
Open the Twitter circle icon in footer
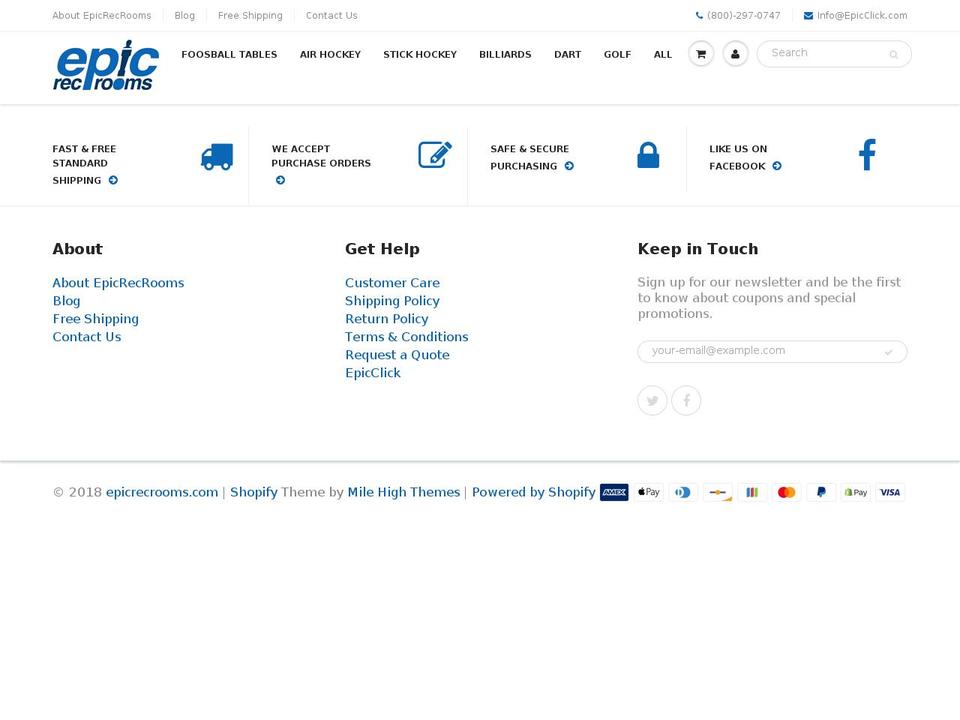[653, 400]
